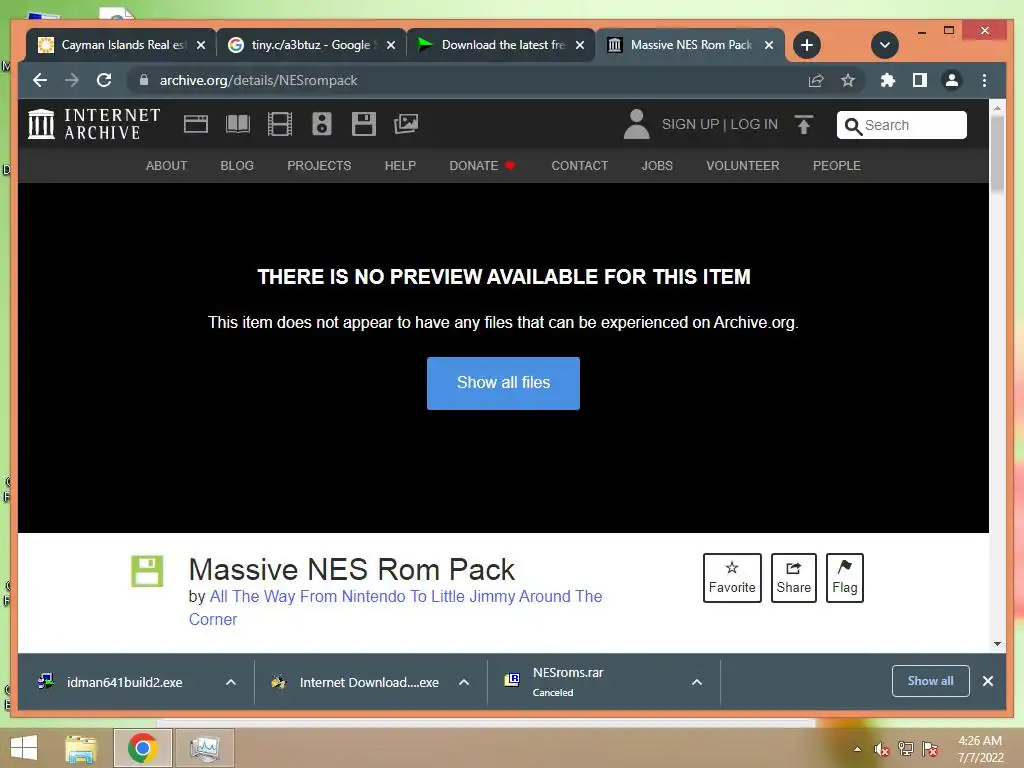Screen dimensions: 1024x768
Task: Click the Share this page icon in address bar
Action: [816, 80]
